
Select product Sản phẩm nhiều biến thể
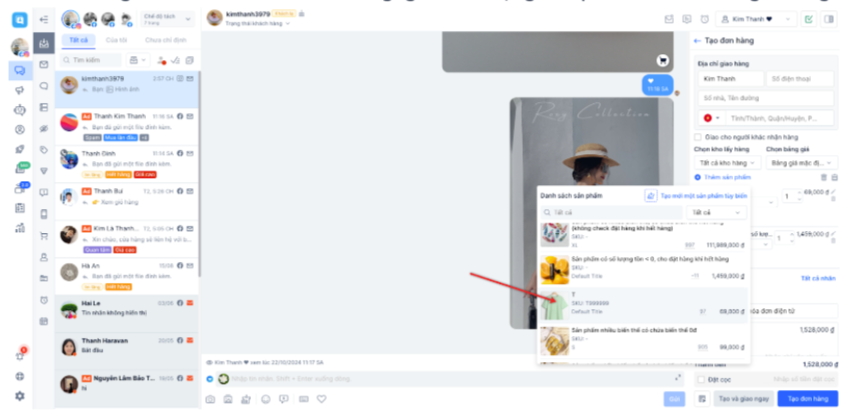[643, 341]
